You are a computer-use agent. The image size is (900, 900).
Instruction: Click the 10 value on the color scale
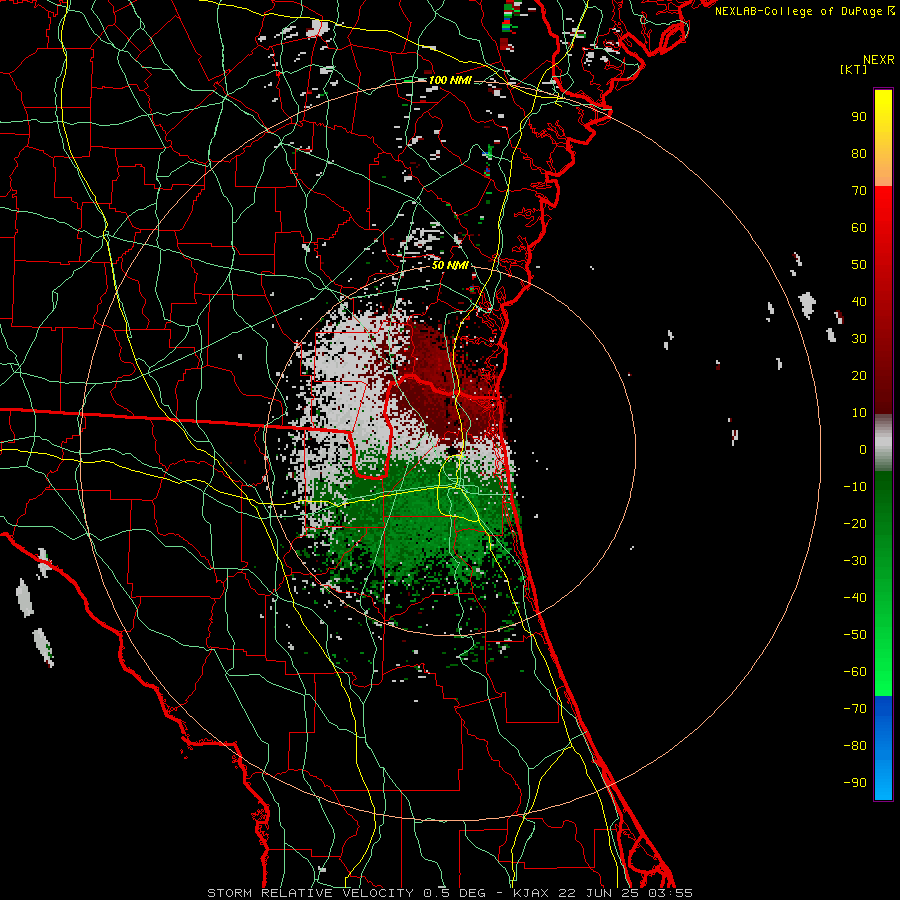click(859, 413)
